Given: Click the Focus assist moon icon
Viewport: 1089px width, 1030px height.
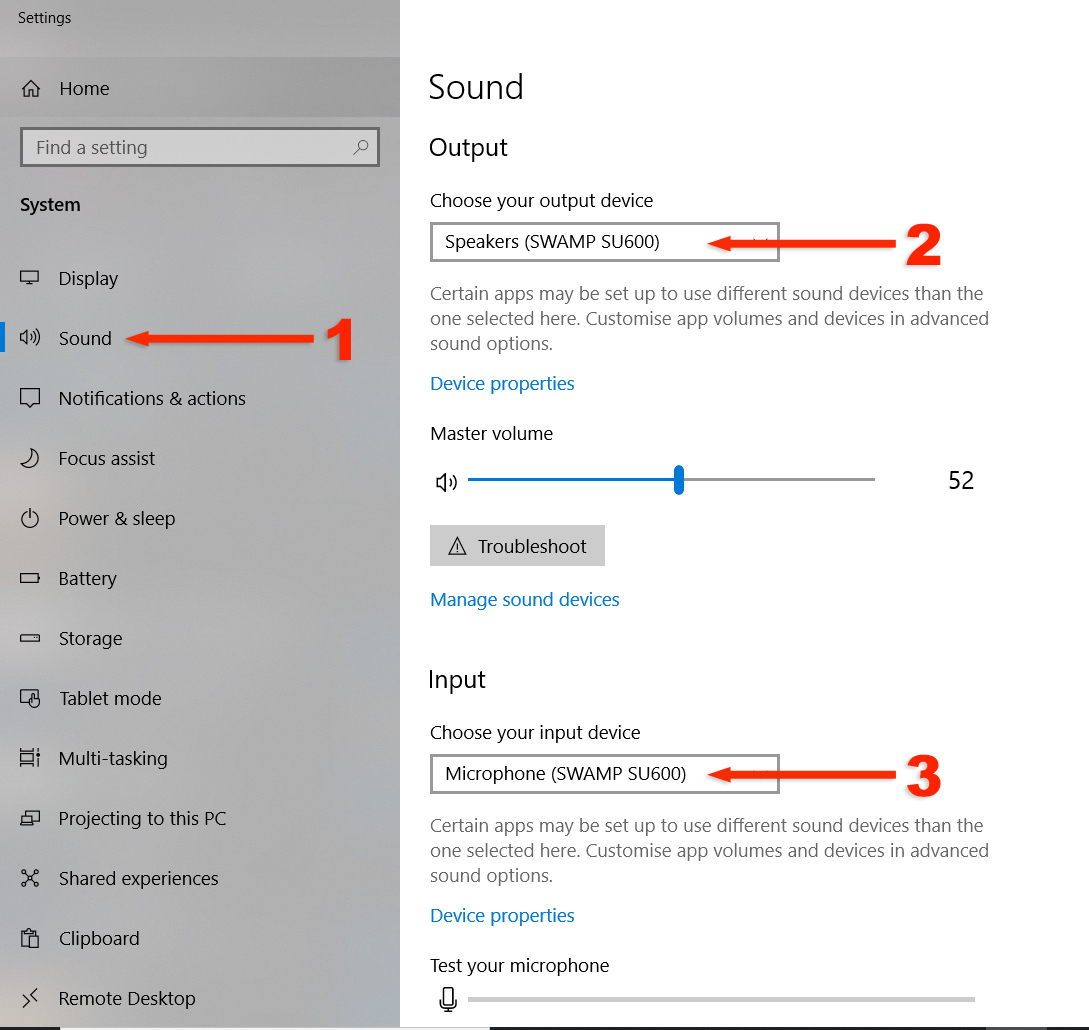Looking at the screenshot, I should [30, 458].
